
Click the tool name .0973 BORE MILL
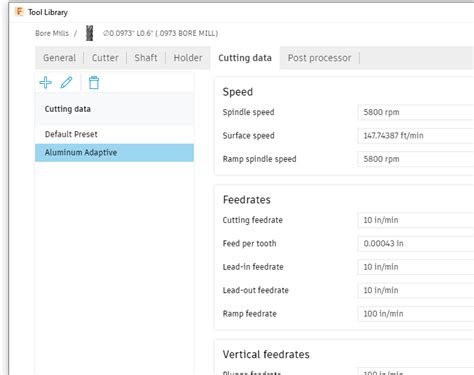pyautogui.click(x=160, y=33)
